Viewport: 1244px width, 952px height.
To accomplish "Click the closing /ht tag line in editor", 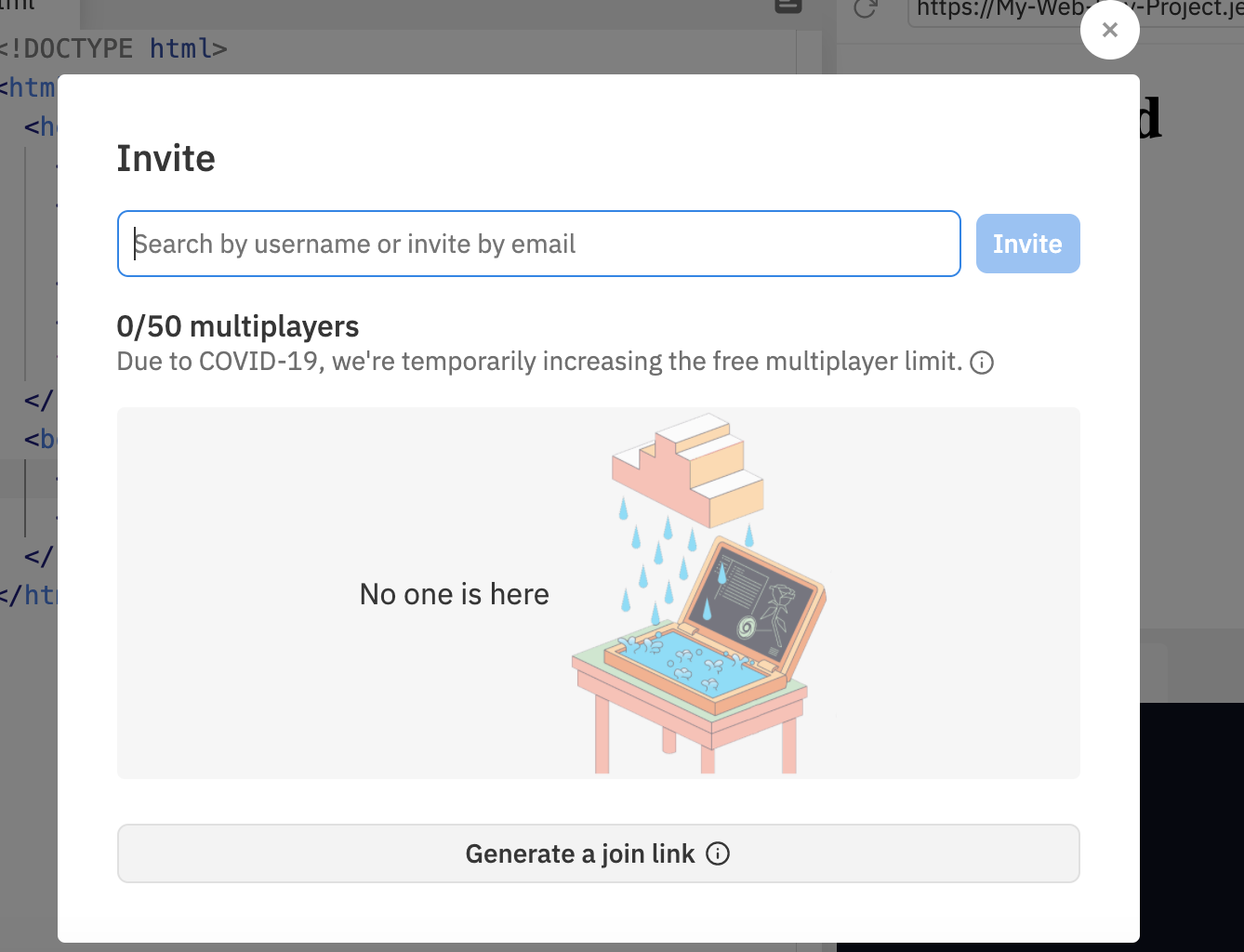I will (28, 595).
